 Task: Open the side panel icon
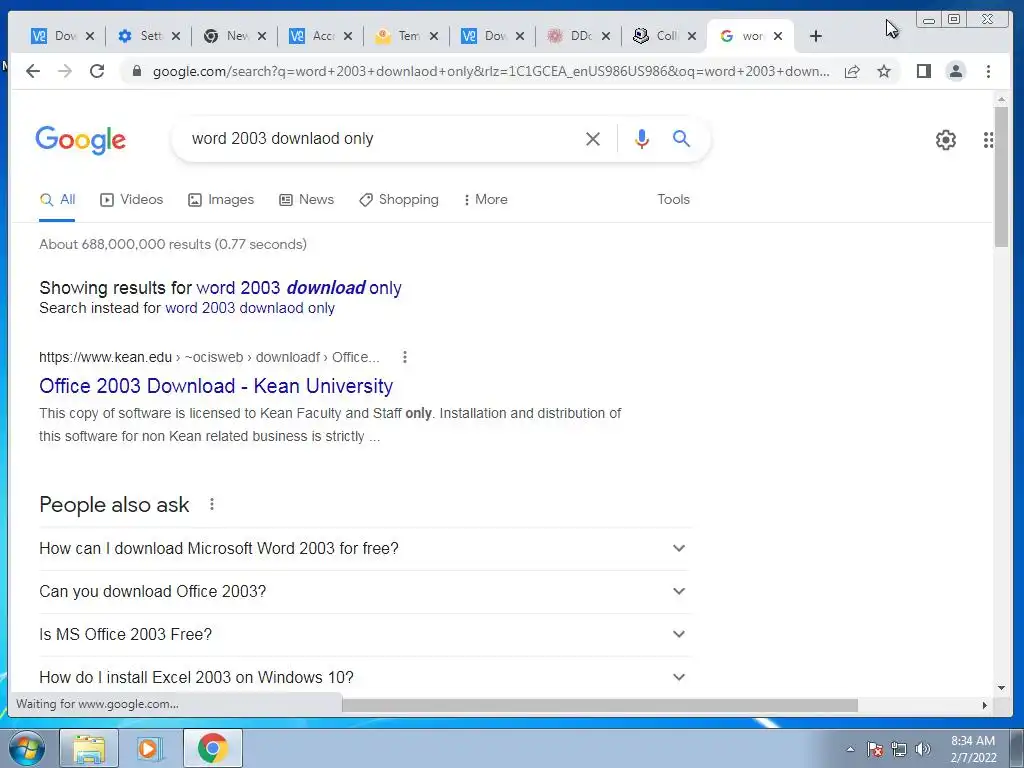[923, 71]
